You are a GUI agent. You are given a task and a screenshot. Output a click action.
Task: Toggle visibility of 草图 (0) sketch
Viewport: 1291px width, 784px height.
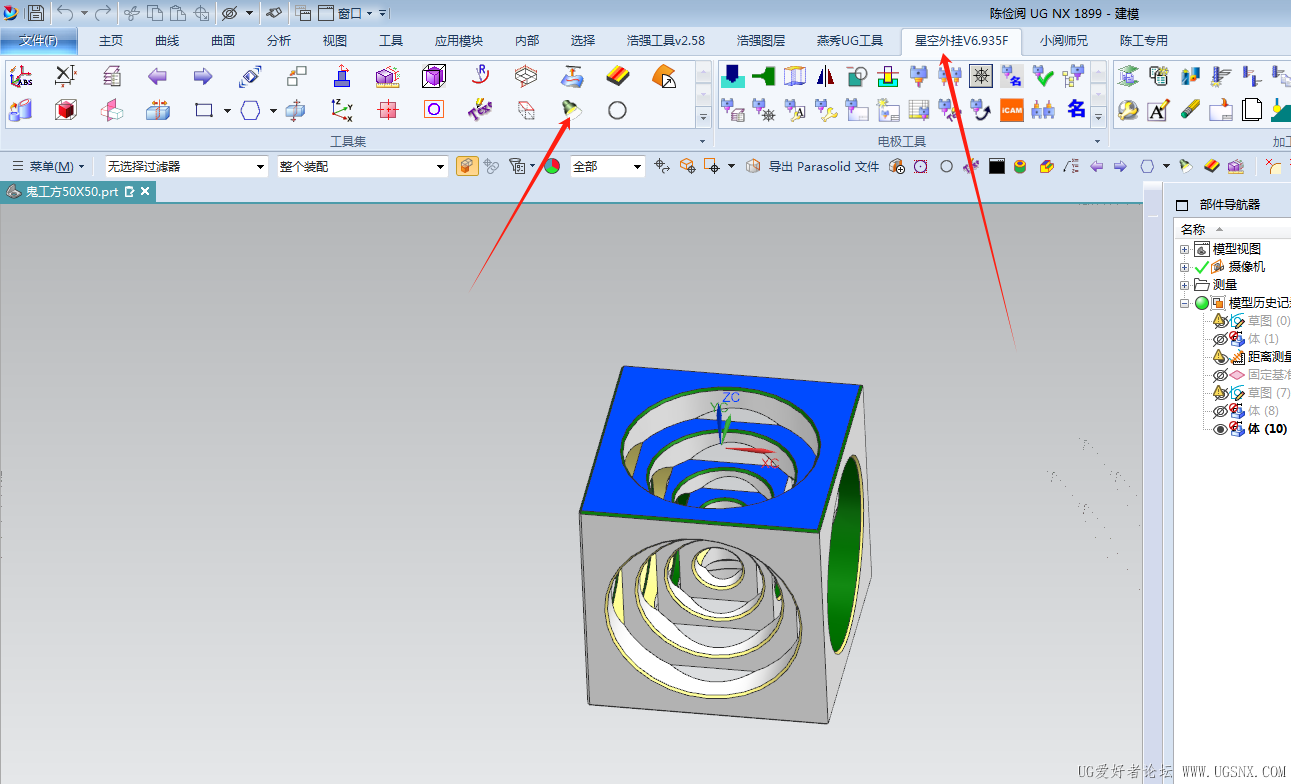tap(1220, 321)
